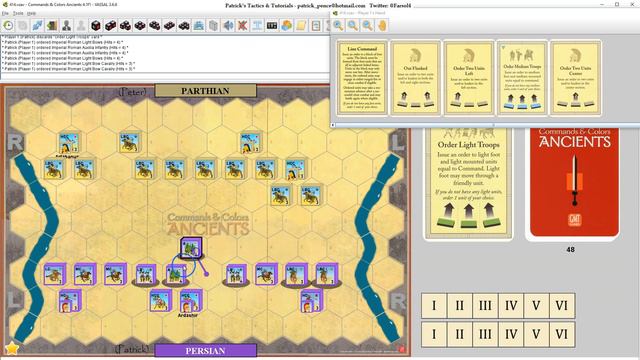This screenshot has width=640, height=360.
Task: Click the bottom row V button
Action: (x=536, y=334)
